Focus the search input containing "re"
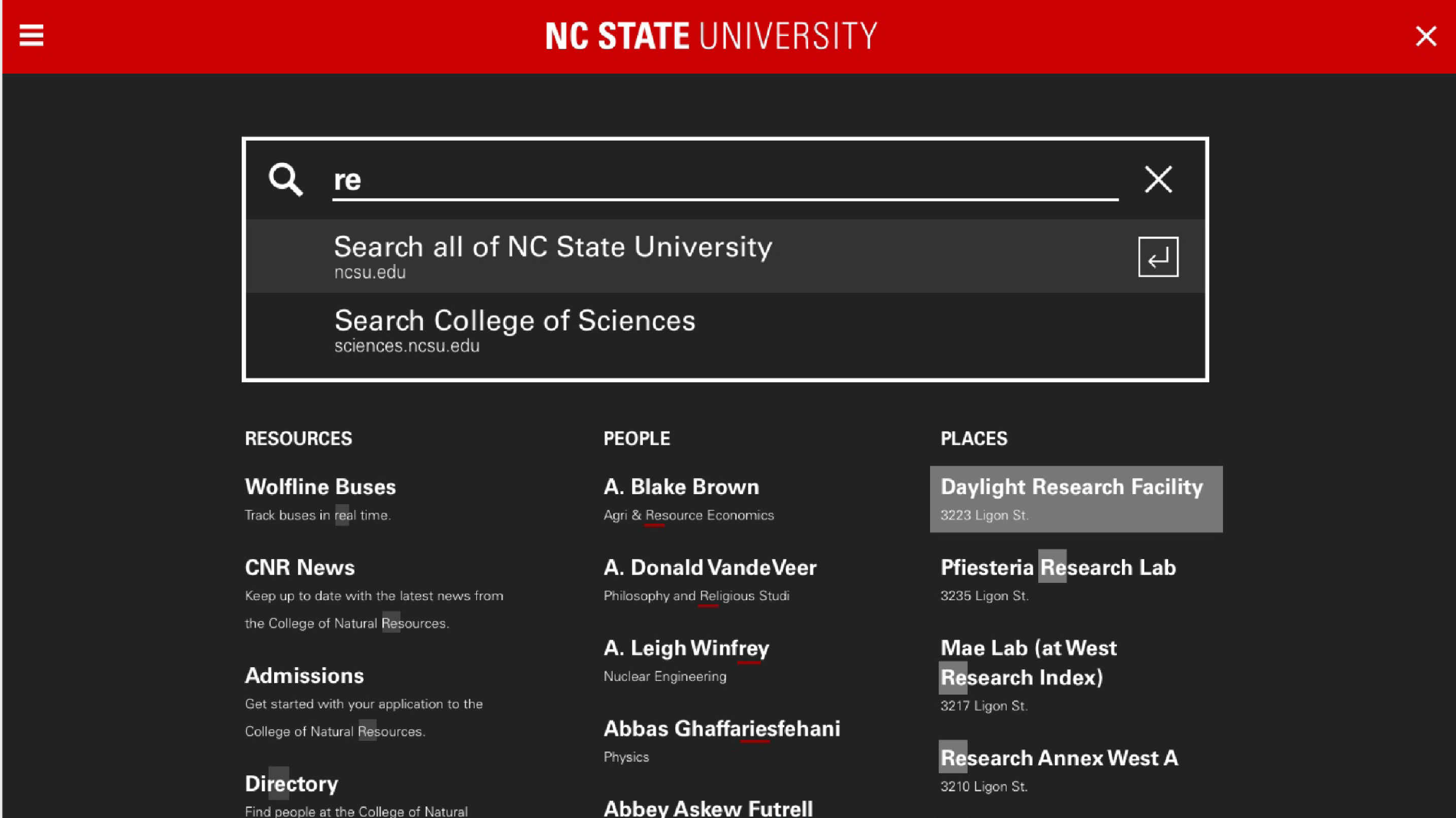 (724, 181)
